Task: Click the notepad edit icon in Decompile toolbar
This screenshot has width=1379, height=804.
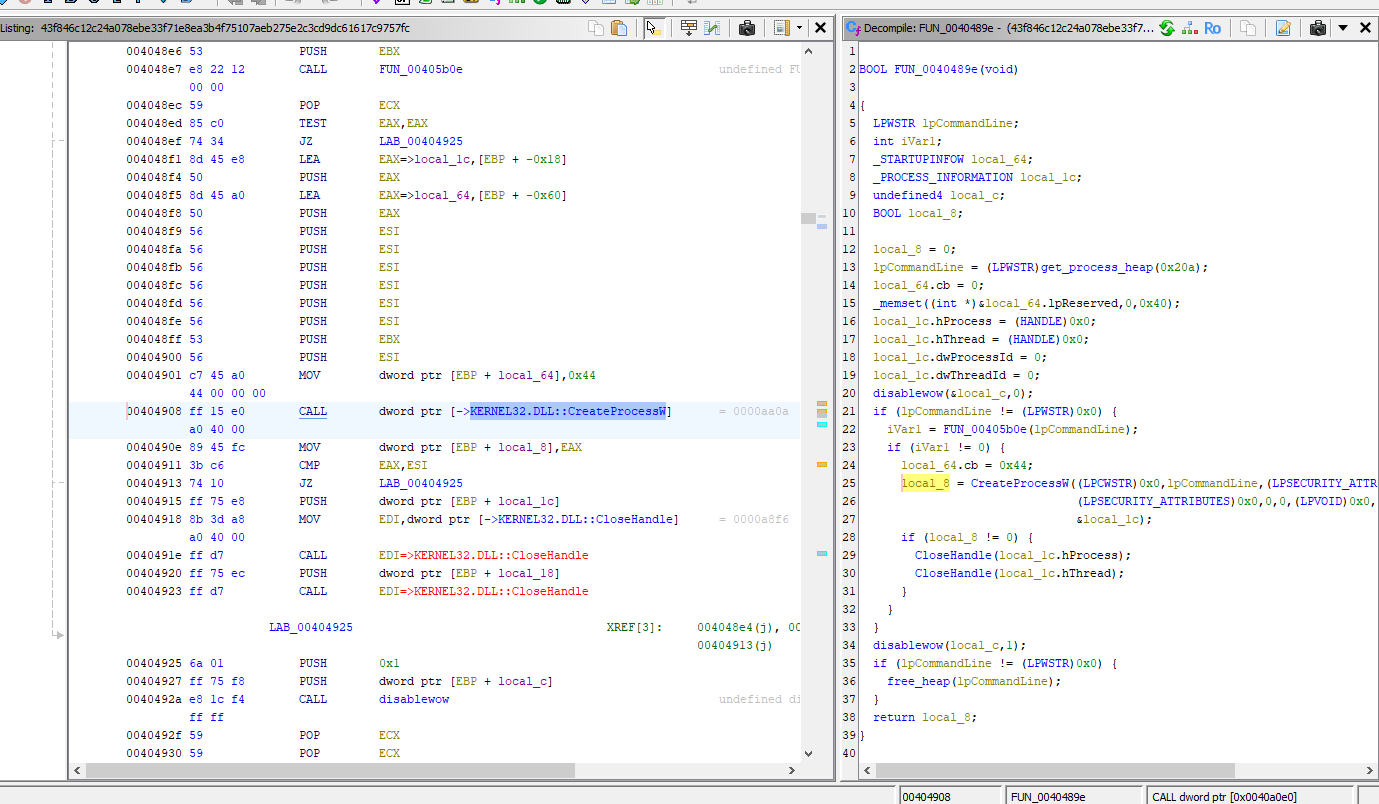Action: pyautogui.click(x=1283, y=28)
